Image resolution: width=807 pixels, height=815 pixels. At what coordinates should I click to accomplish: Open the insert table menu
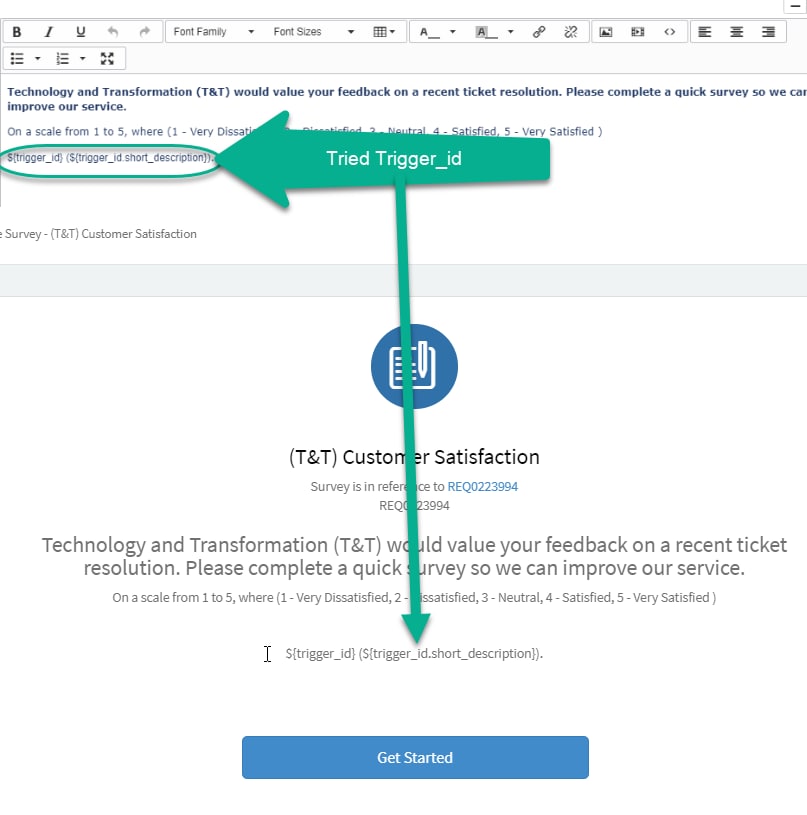pyautogui.click(x=384, y=32)
